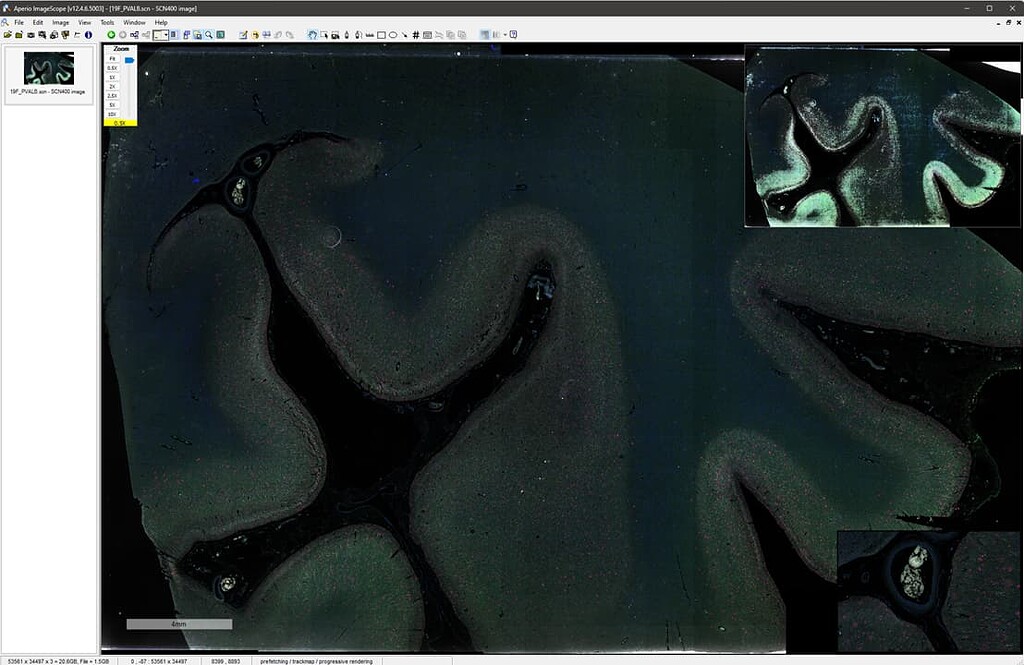
Task: Select the rectangle annotation tool
Action: point(381,34)
